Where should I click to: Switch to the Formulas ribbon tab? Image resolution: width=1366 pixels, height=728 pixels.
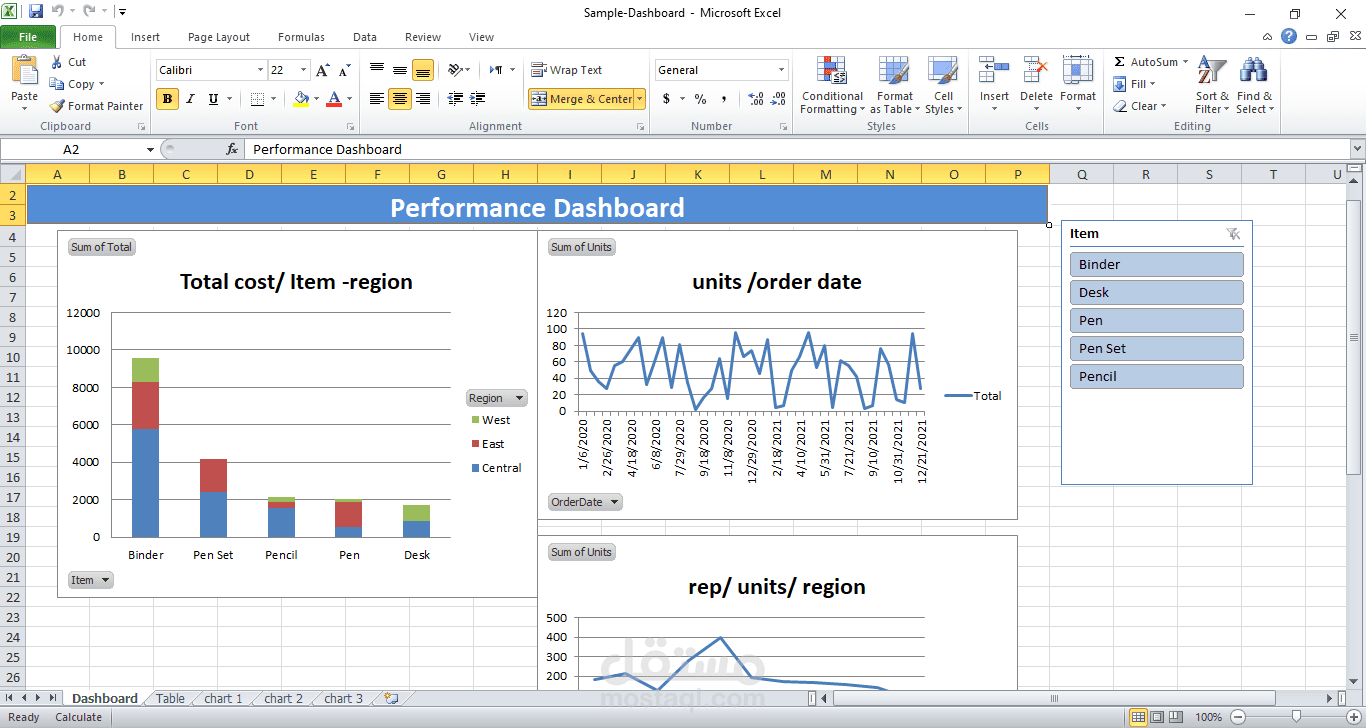(x=301, y=37)
